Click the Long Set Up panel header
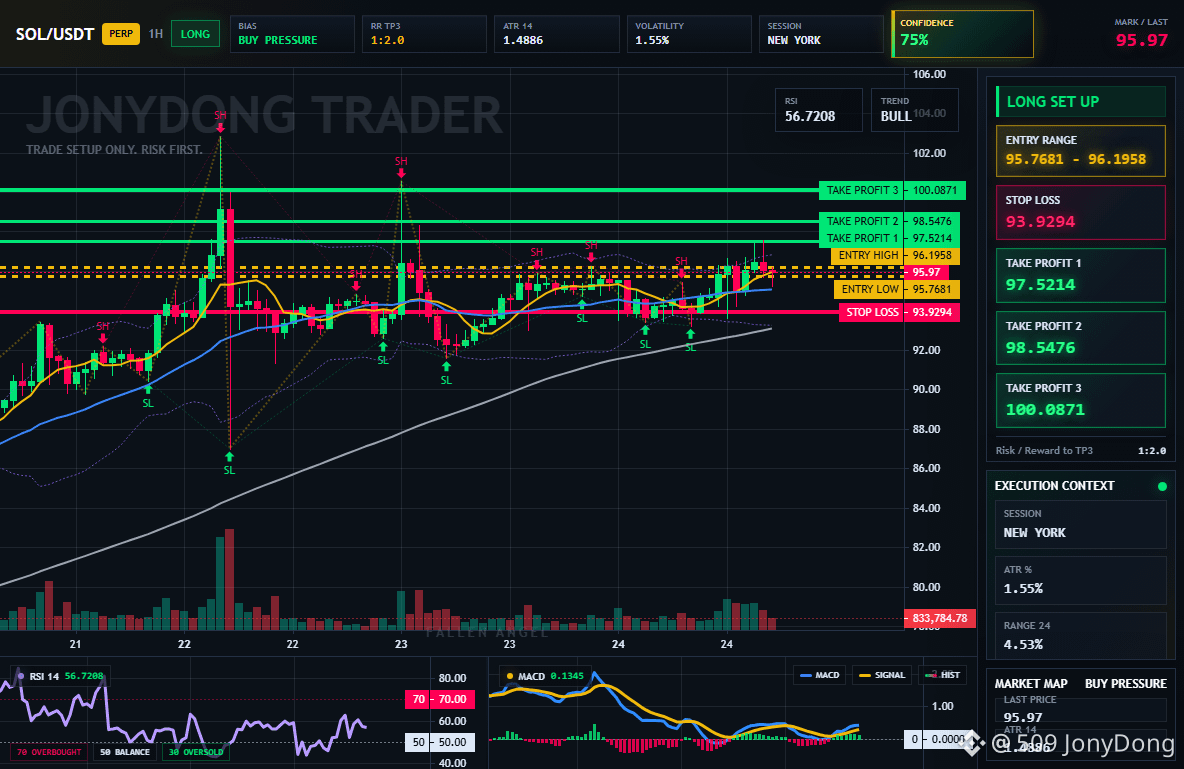1184x769 pixels. click(x=1081, y=101)
